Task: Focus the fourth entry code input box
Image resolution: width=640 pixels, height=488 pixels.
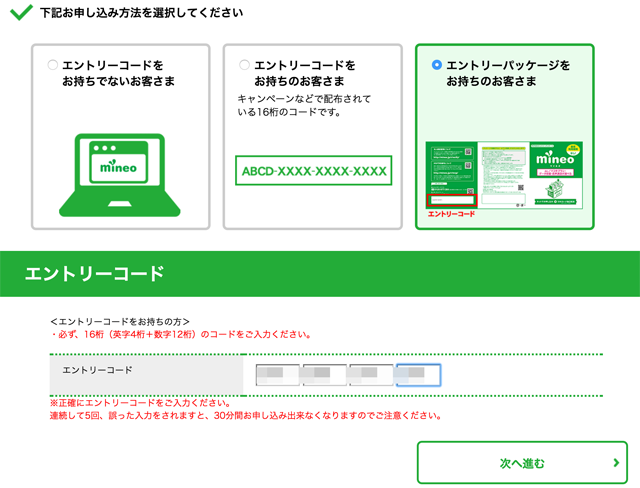Action: 418,375
